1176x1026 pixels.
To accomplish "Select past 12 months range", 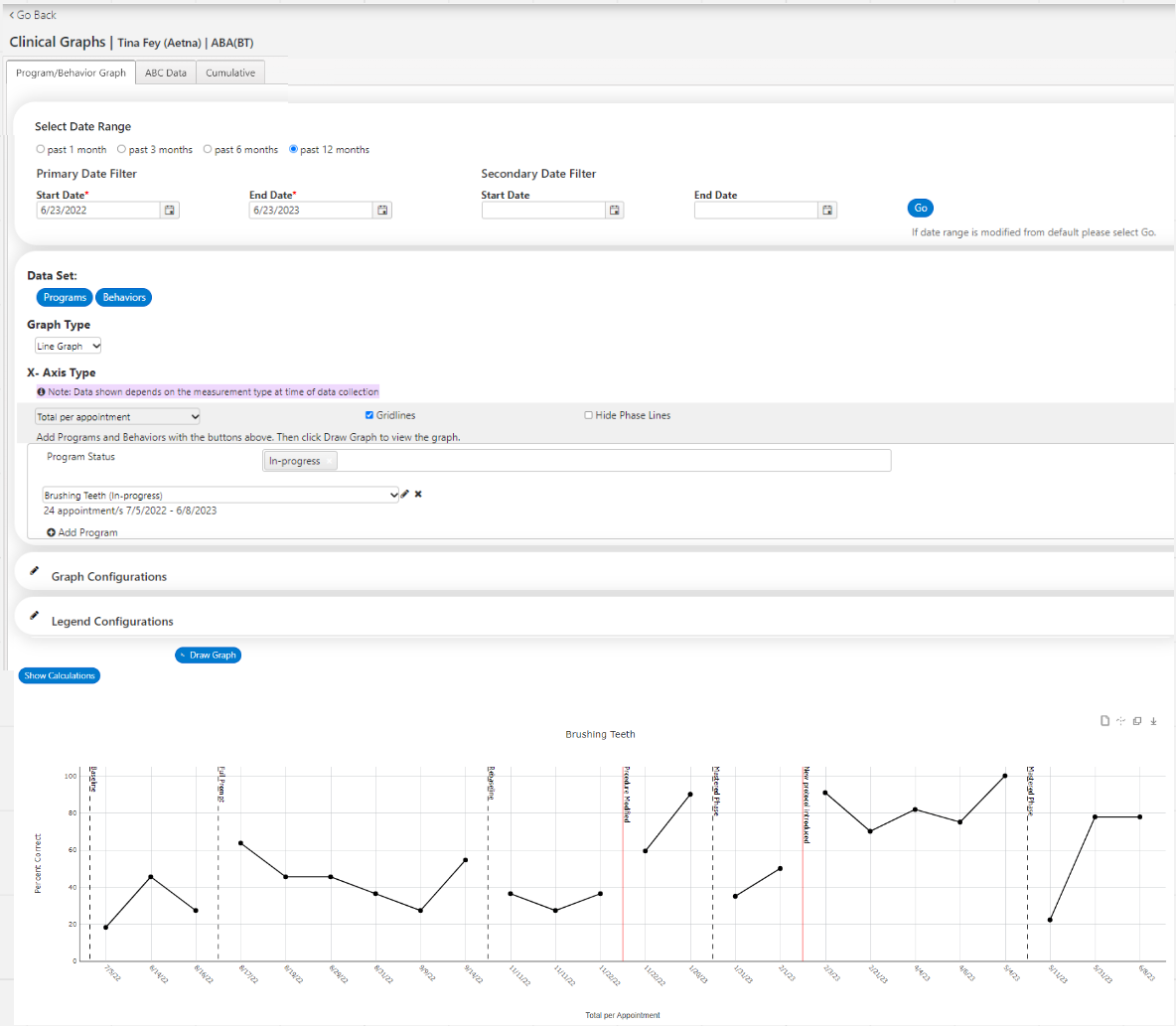I will (293, 149).
